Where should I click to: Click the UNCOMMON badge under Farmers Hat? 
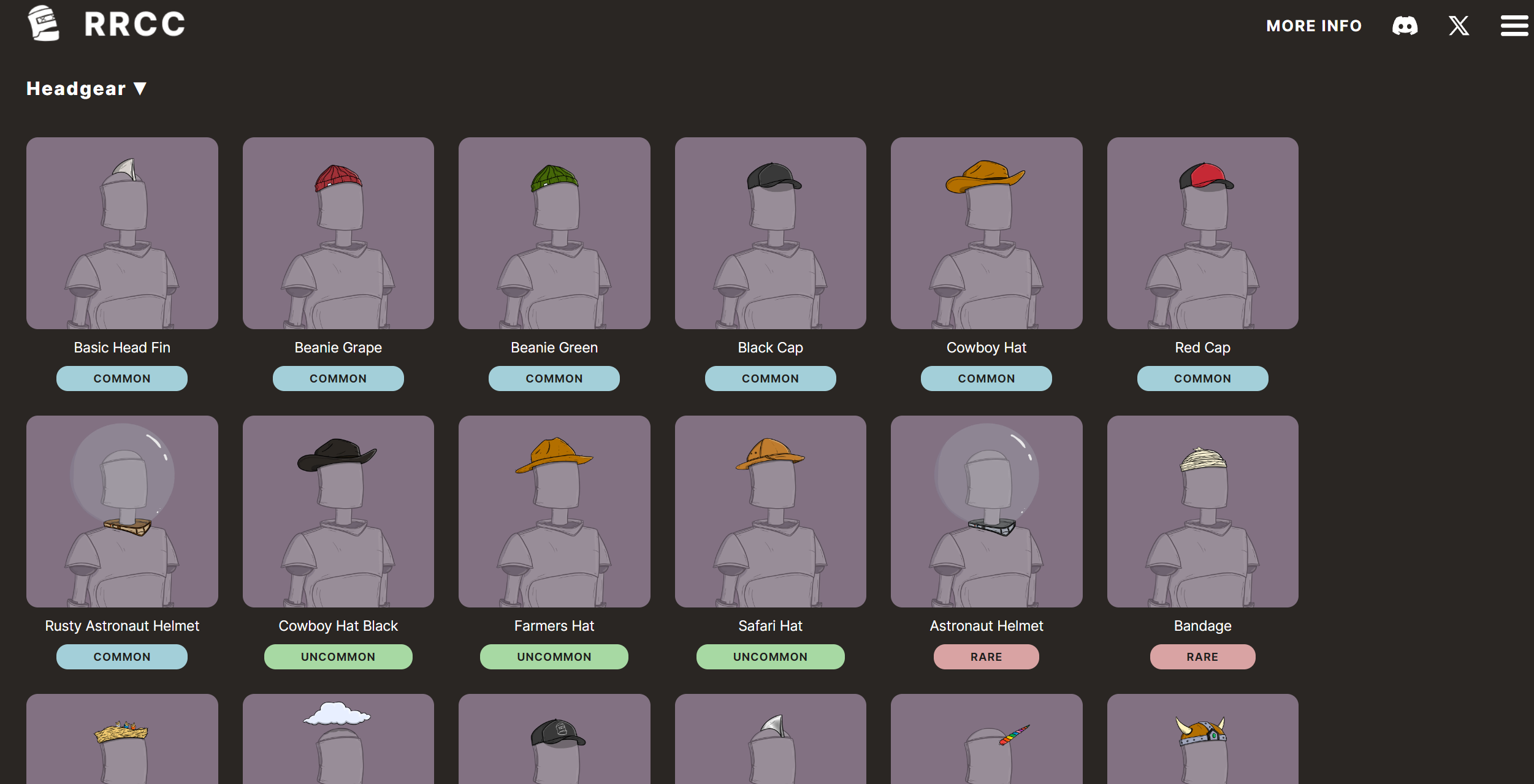[554, 657]
